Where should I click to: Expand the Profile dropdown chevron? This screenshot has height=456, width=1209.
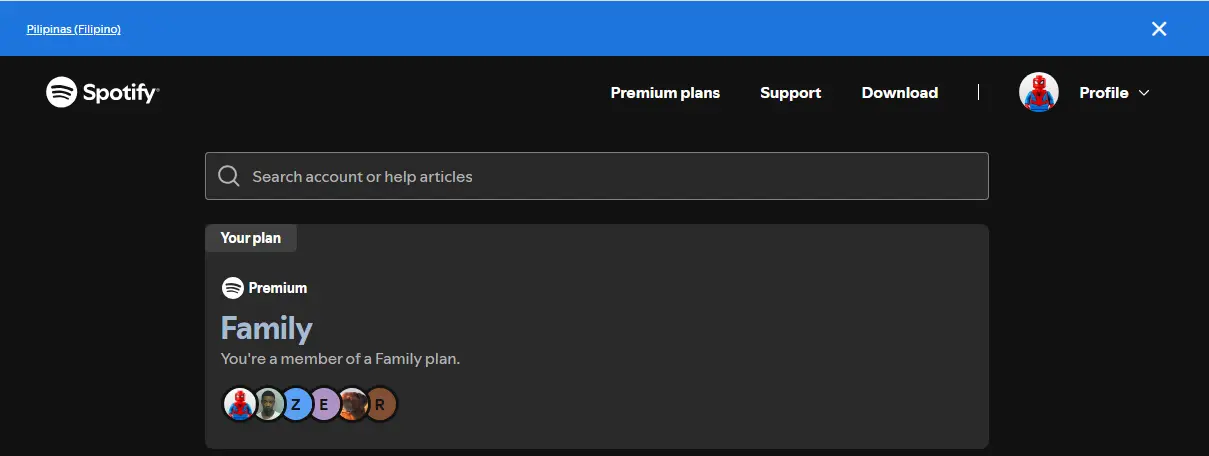point(1144,93)
